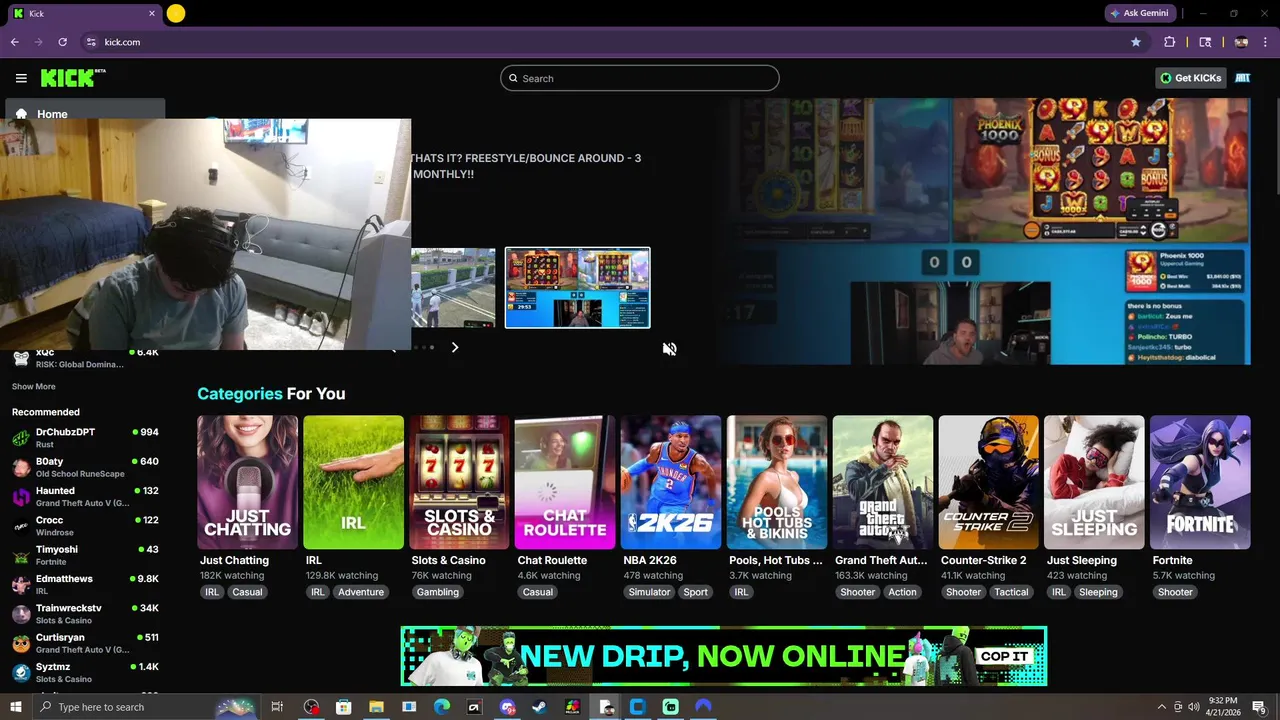Open Counter-Strike 2 category card

[x=989, y=482]
